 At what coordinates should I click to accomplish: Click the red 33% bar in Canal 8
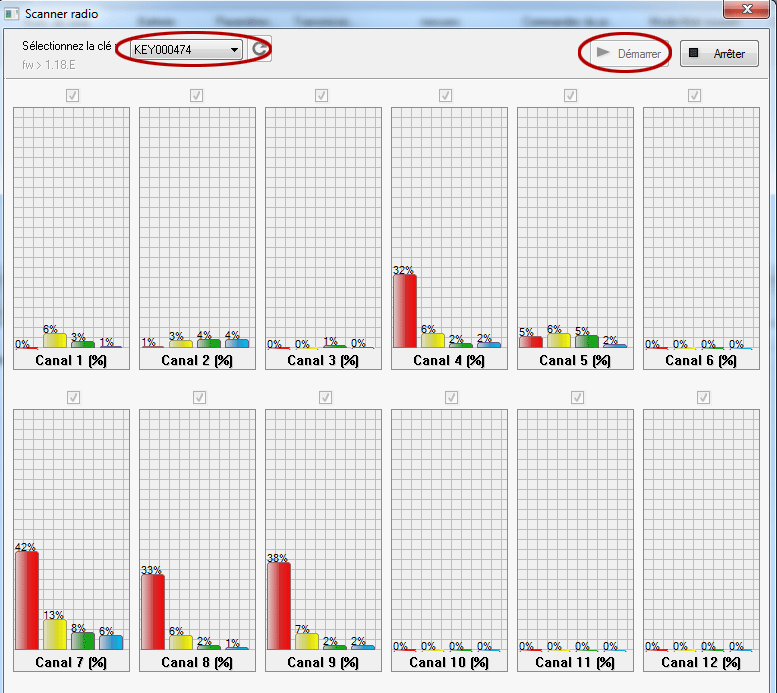[x=152, y=611]
